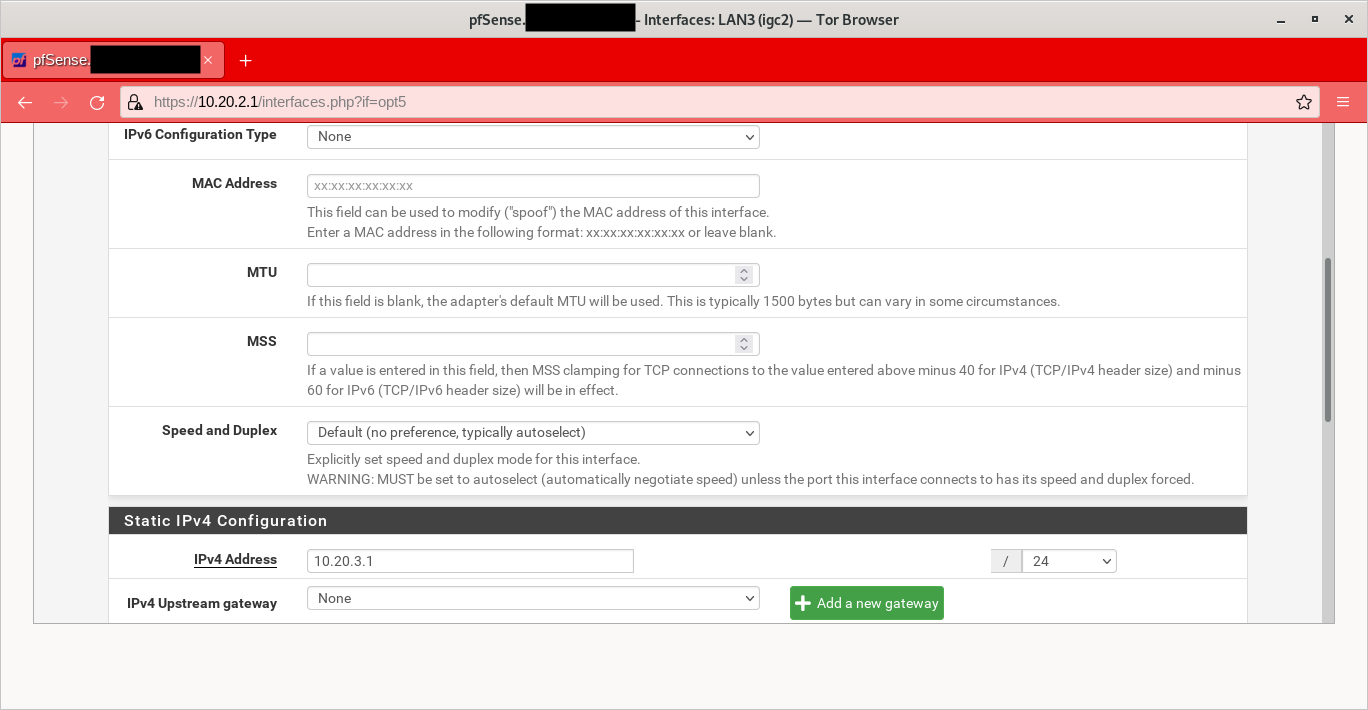Click the MSS value field
Screen dimensions: 1368x710
pyautogui.click(x=520, y=344)
